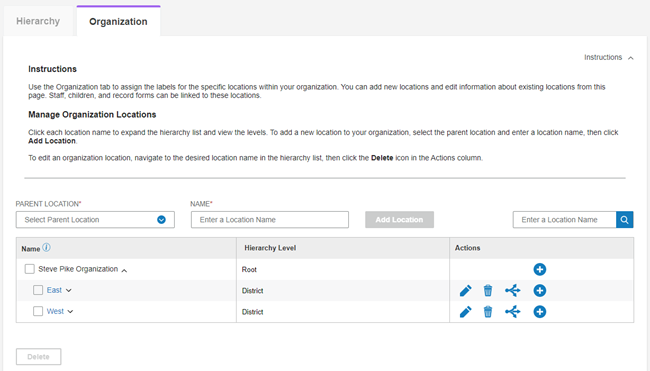Screen dimensions: 650x371
Task: Switch to the Hierarchy tab
Action: [38, 21]
